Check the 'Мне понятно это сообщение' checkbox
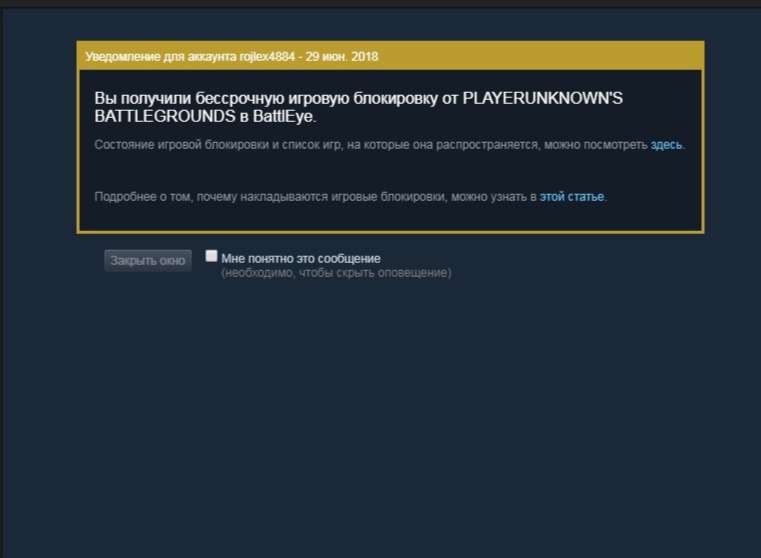 211,256
